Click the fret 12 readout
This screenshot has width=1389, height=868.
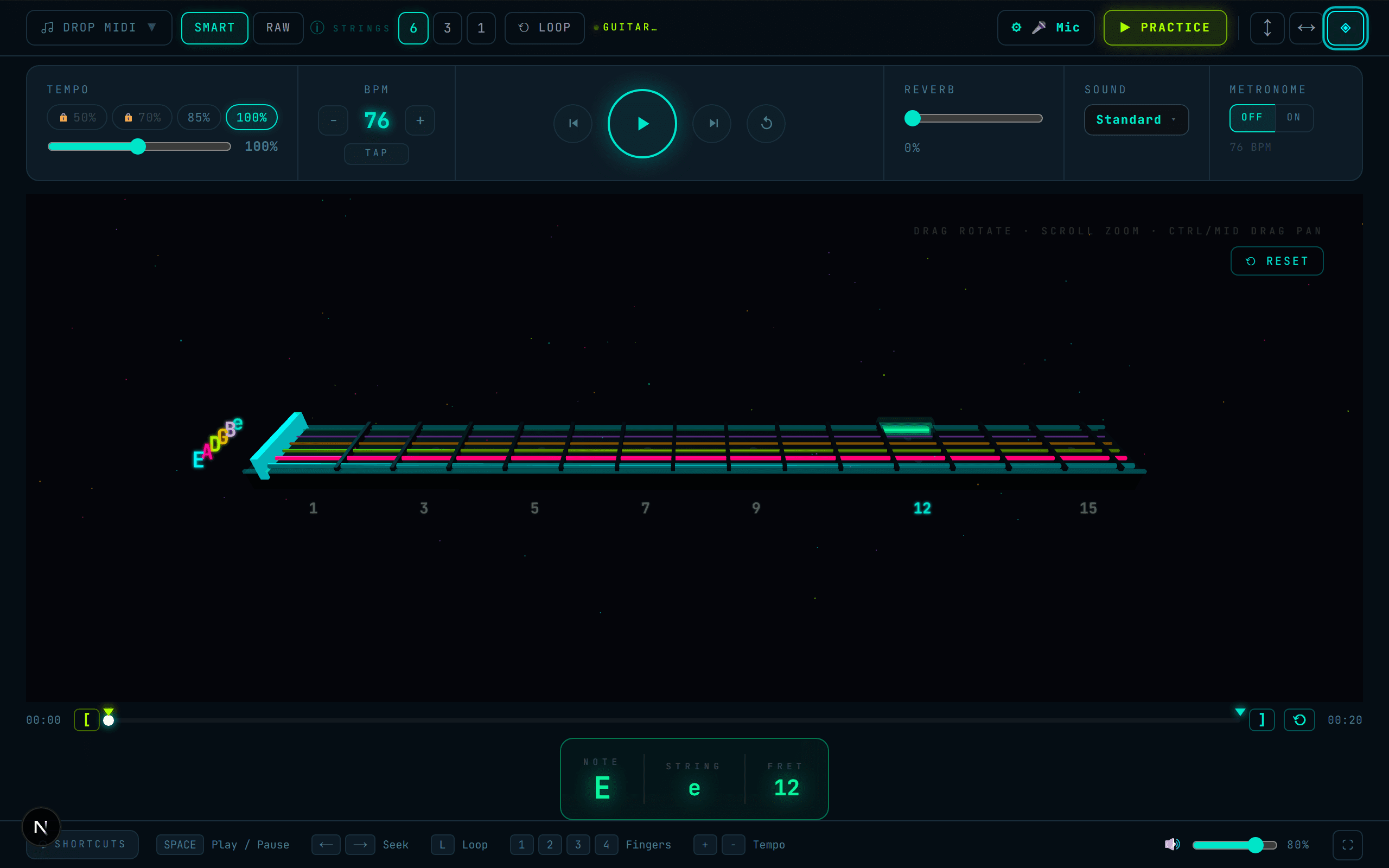pos(786,788)
